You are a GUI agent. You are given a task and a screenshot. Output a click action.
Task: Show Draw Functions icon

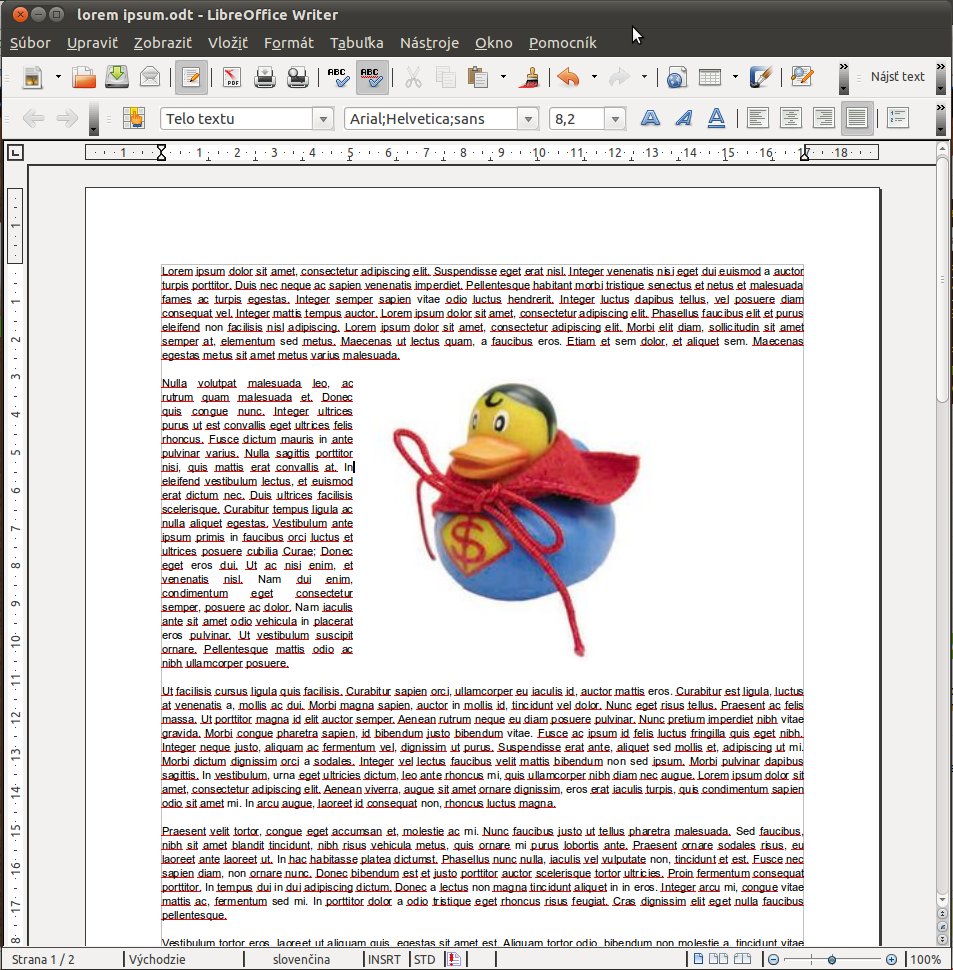pos(760,77)
